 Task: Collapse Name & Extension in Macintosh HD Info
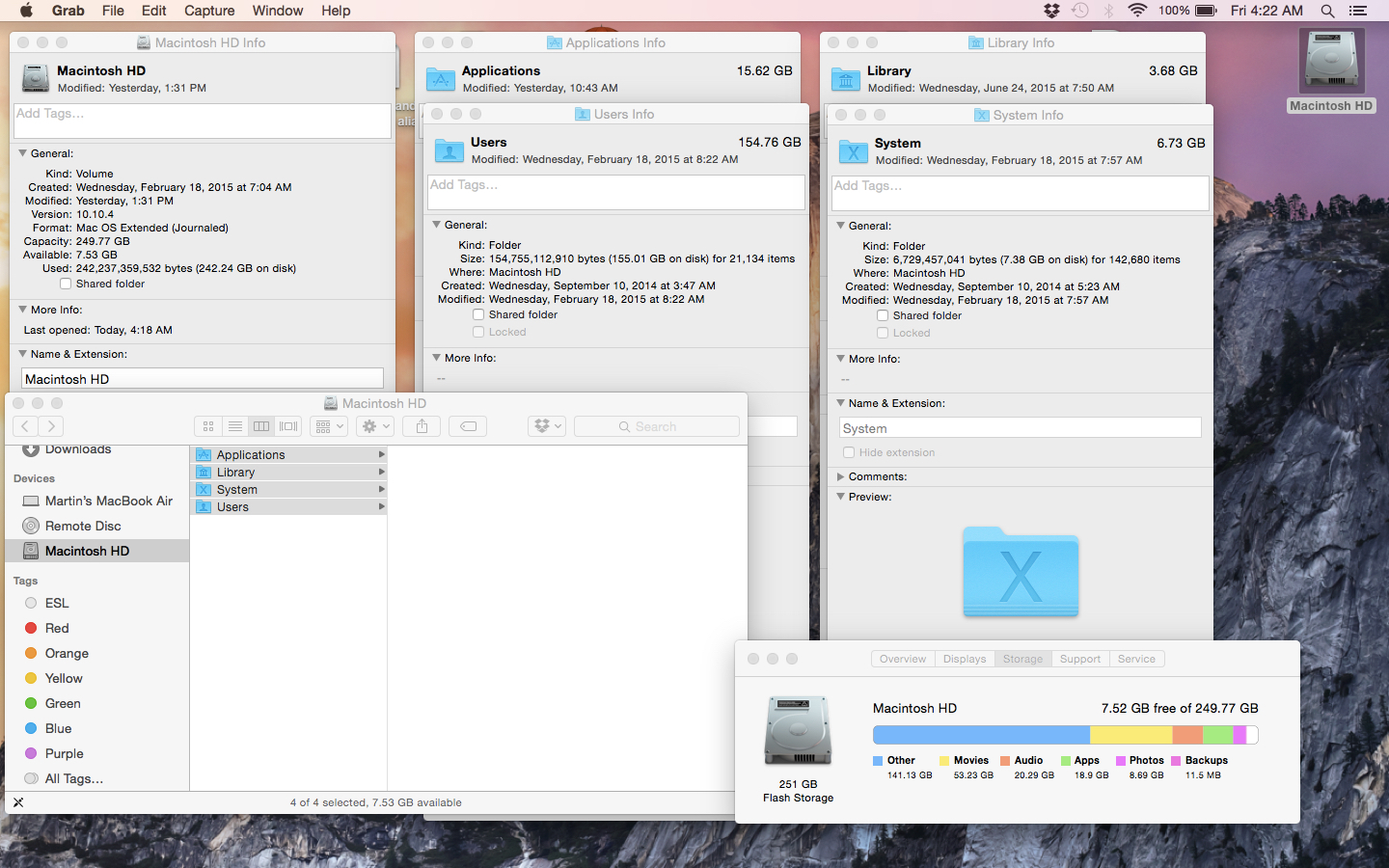click(22, 354)
